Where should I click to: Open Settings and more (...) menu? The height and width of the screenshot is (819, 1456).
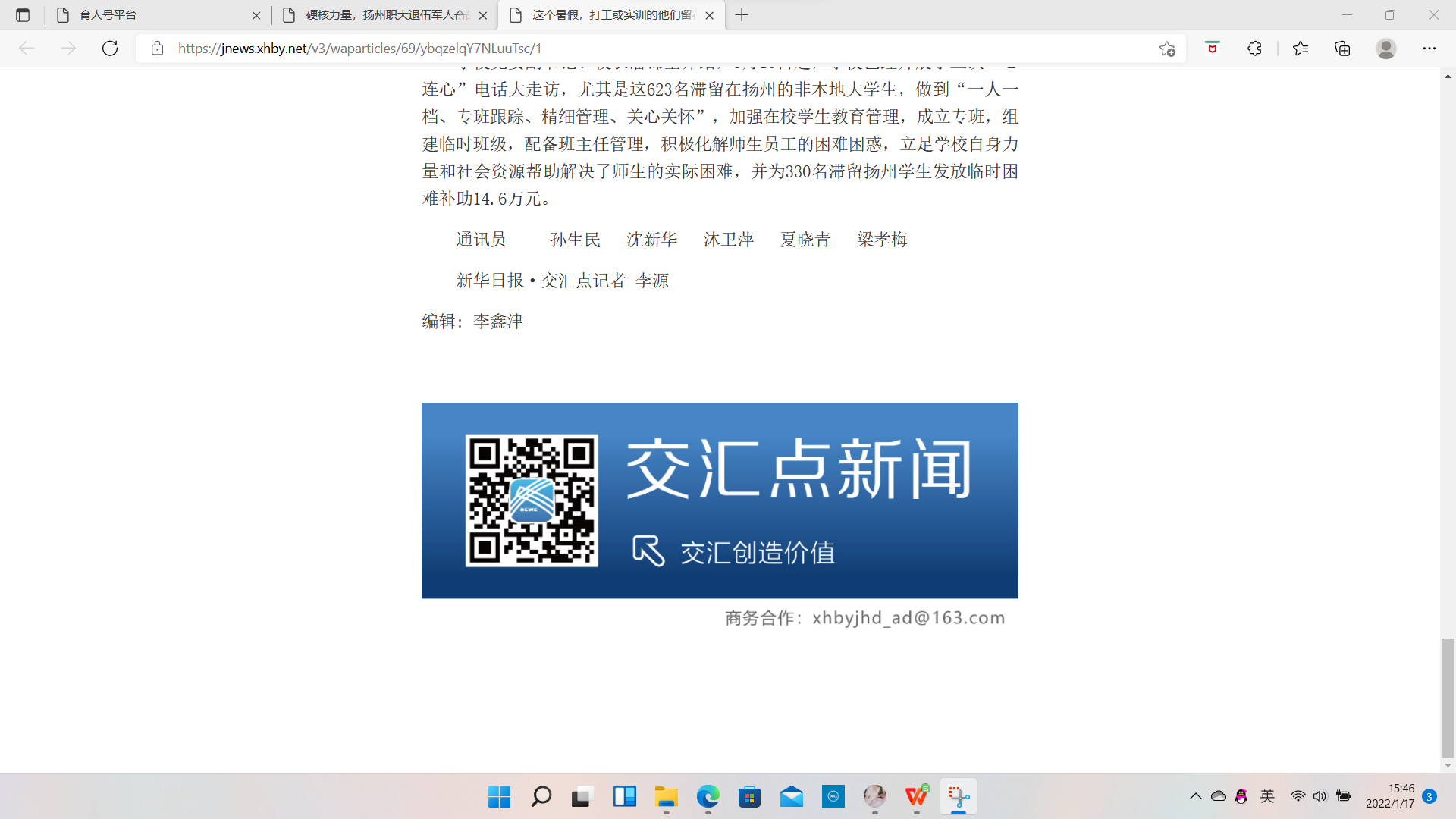pos(1430,48)
